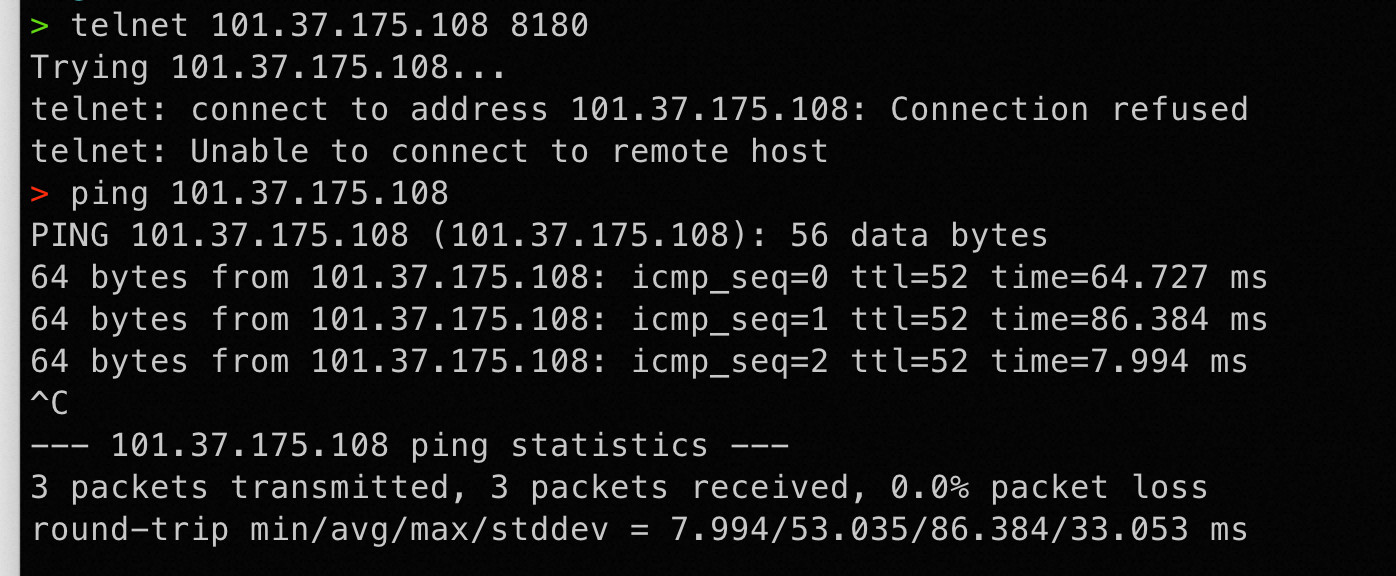Click the red prompt arrow before ping
Screen dimensions: 1396x576
(39, 193)
